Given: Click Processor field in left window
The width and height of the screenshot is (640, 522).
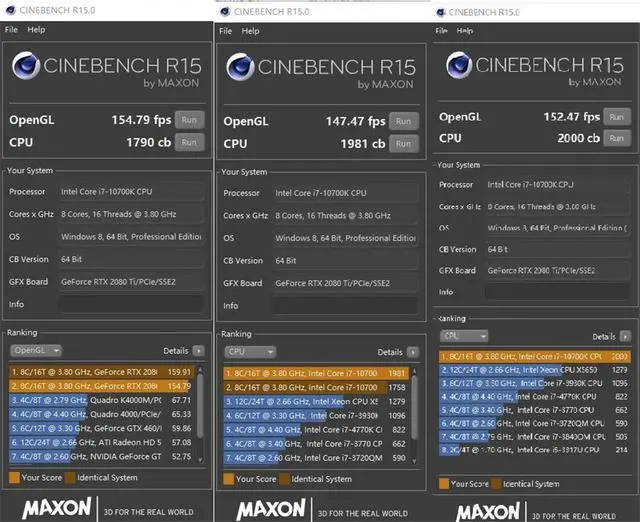Looking at the screenshot, I should (131, 192).
